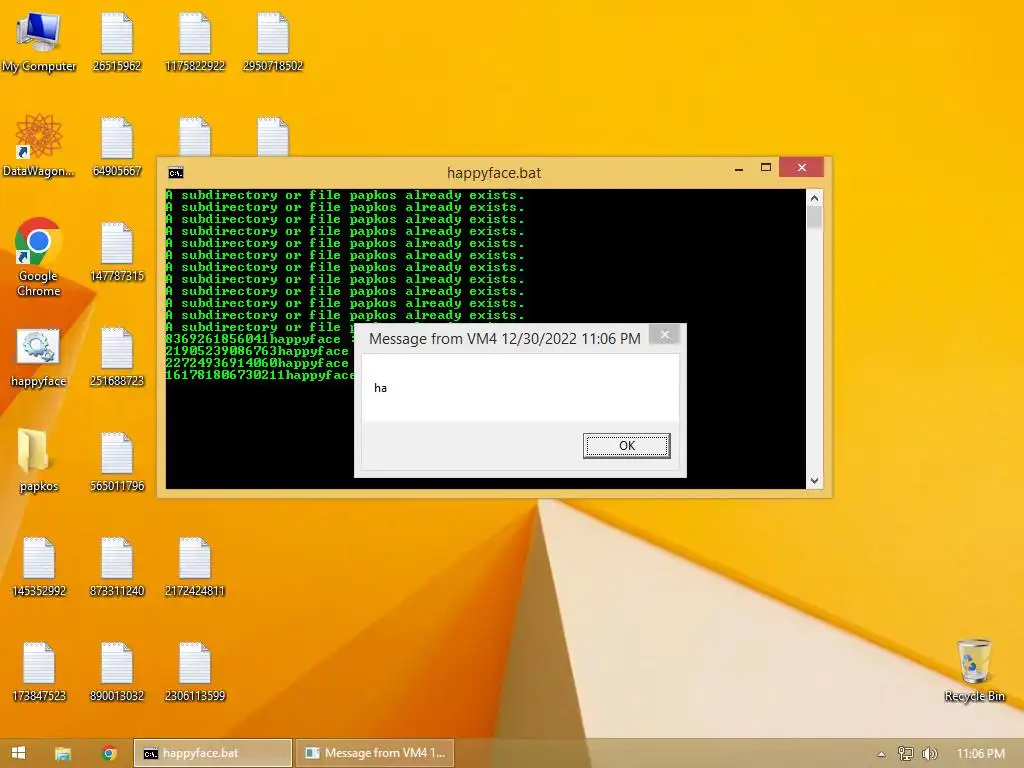Screen dimensions: 1024x768
Task: Maximize the happyface.bat window
Action: click(x=766, y=168)
